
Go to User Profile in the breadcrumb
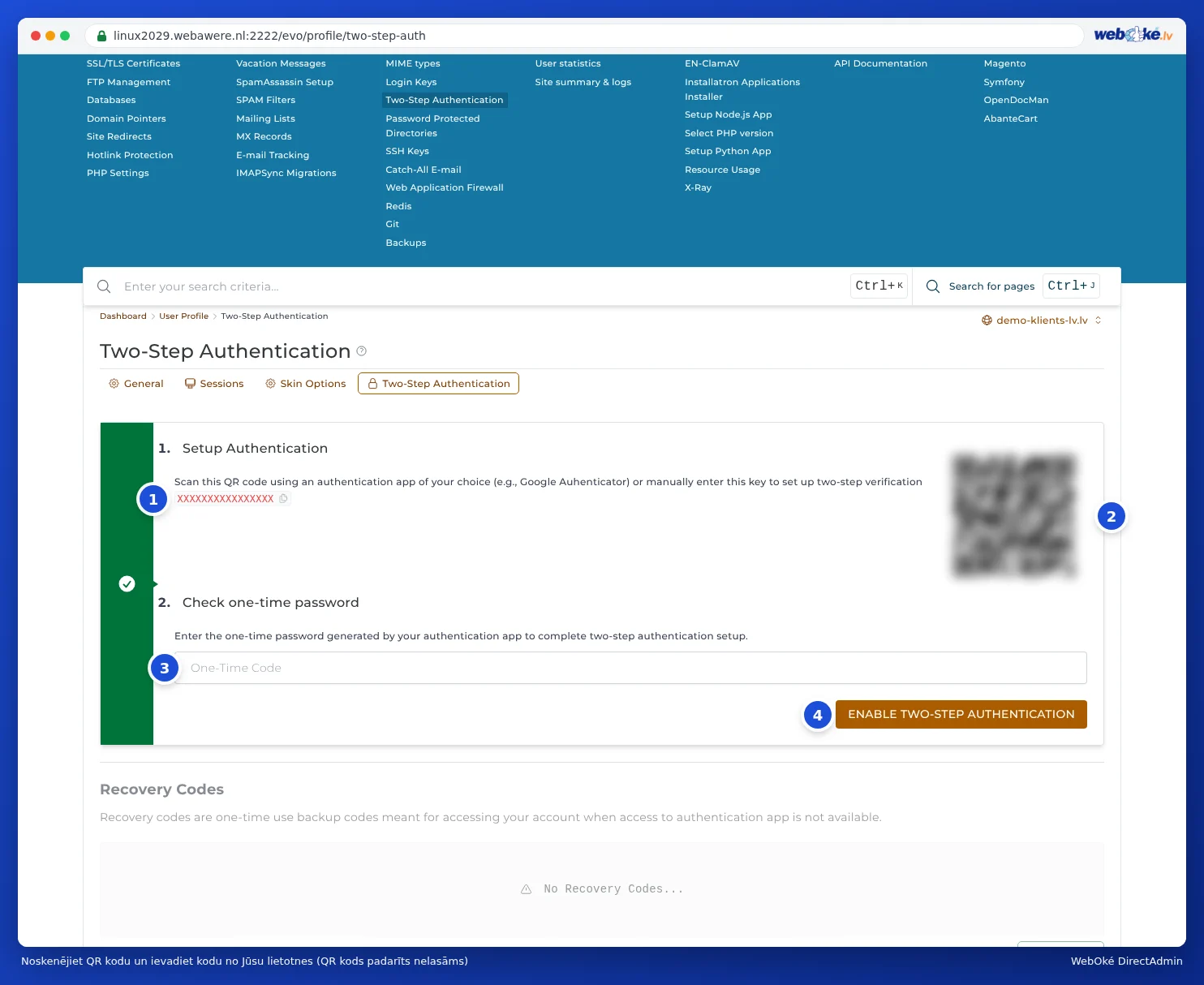click(x=184, y=316)
